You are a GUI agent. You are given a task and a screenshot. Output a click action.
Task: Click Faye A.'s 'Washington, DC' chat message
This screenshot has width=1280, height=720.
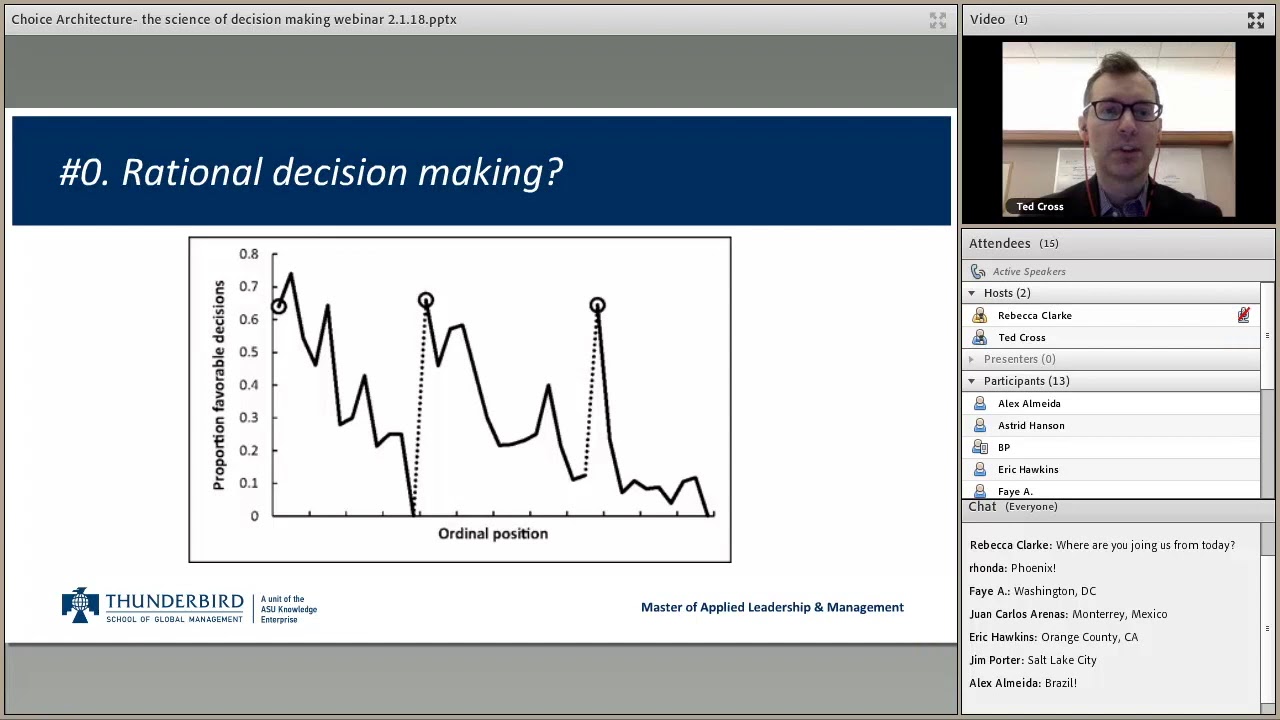pyautogui.click(x=1033, y=591)
